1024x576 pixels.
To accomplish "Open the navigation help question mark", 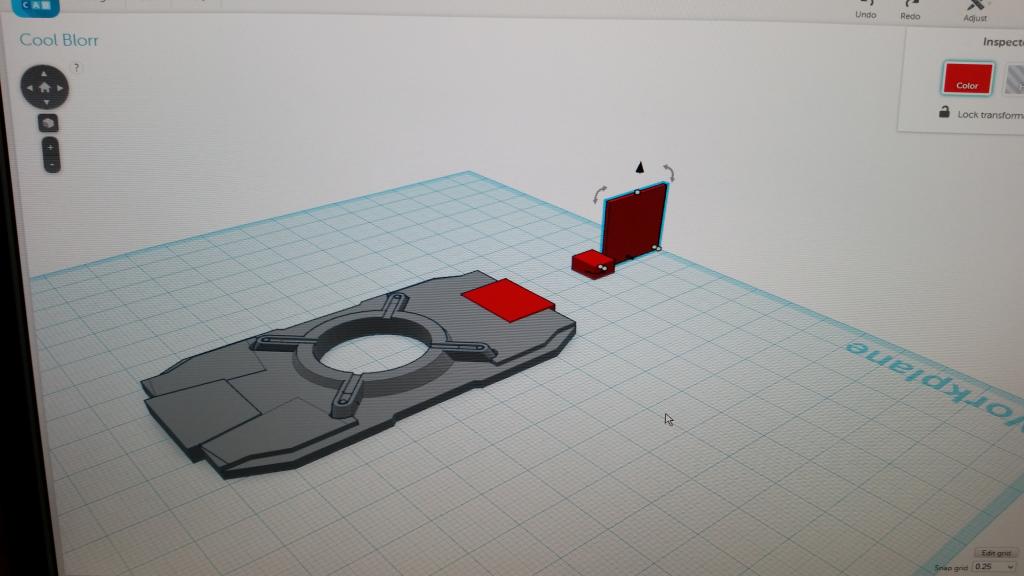I will pyautogui.click(x=76, y=67).
